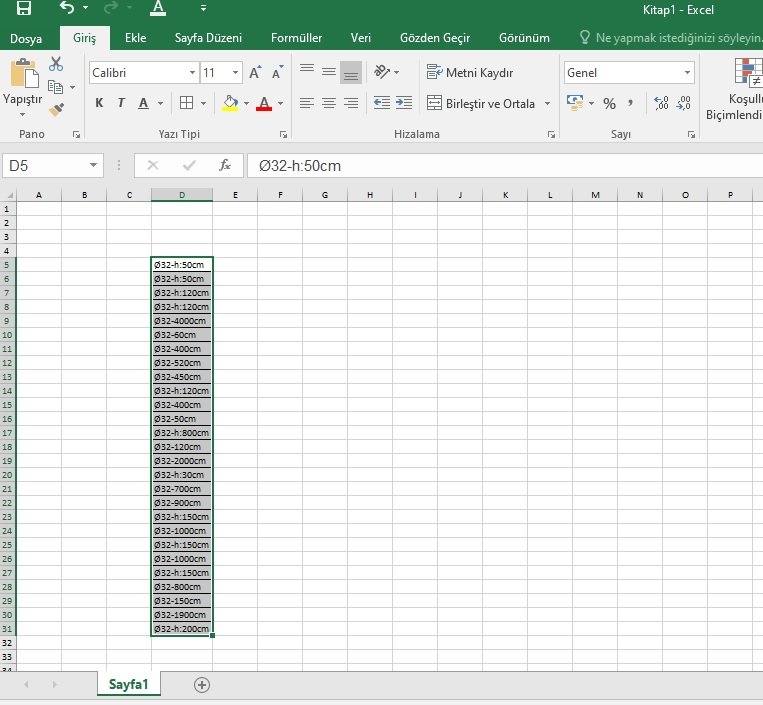Open the Calibri font name dropdown
Screen dimensions: 763x705
coord(192,73)
